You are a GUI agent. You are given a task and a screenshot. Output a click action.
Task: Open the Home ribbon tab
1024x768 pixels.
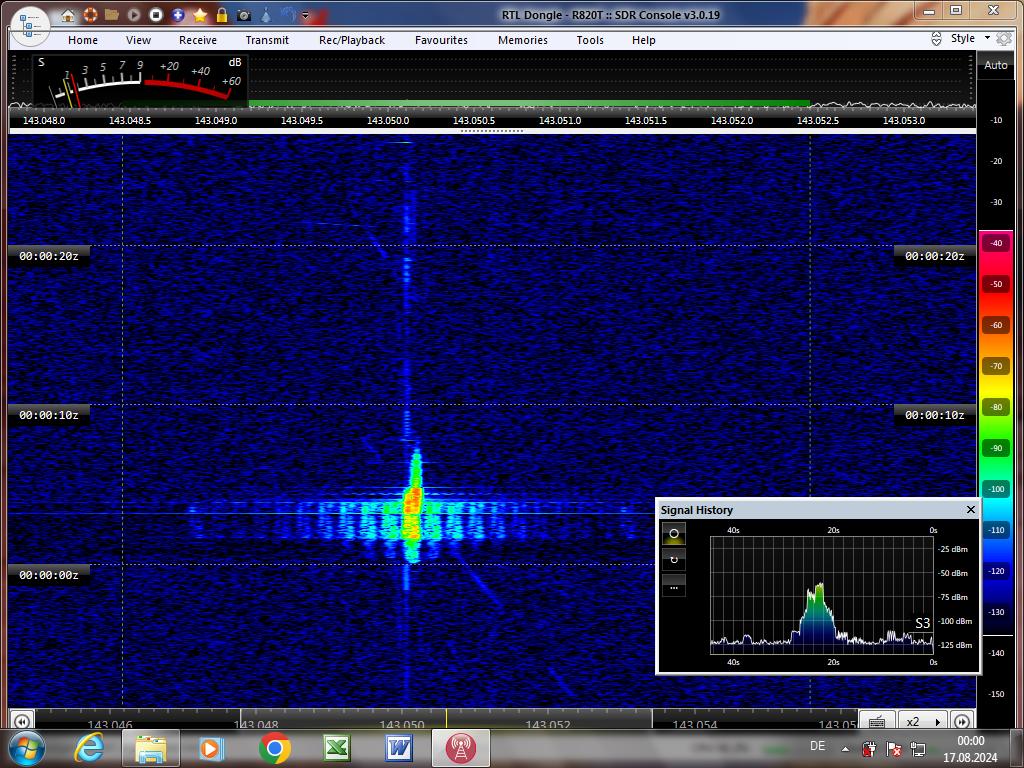point(83,40)
